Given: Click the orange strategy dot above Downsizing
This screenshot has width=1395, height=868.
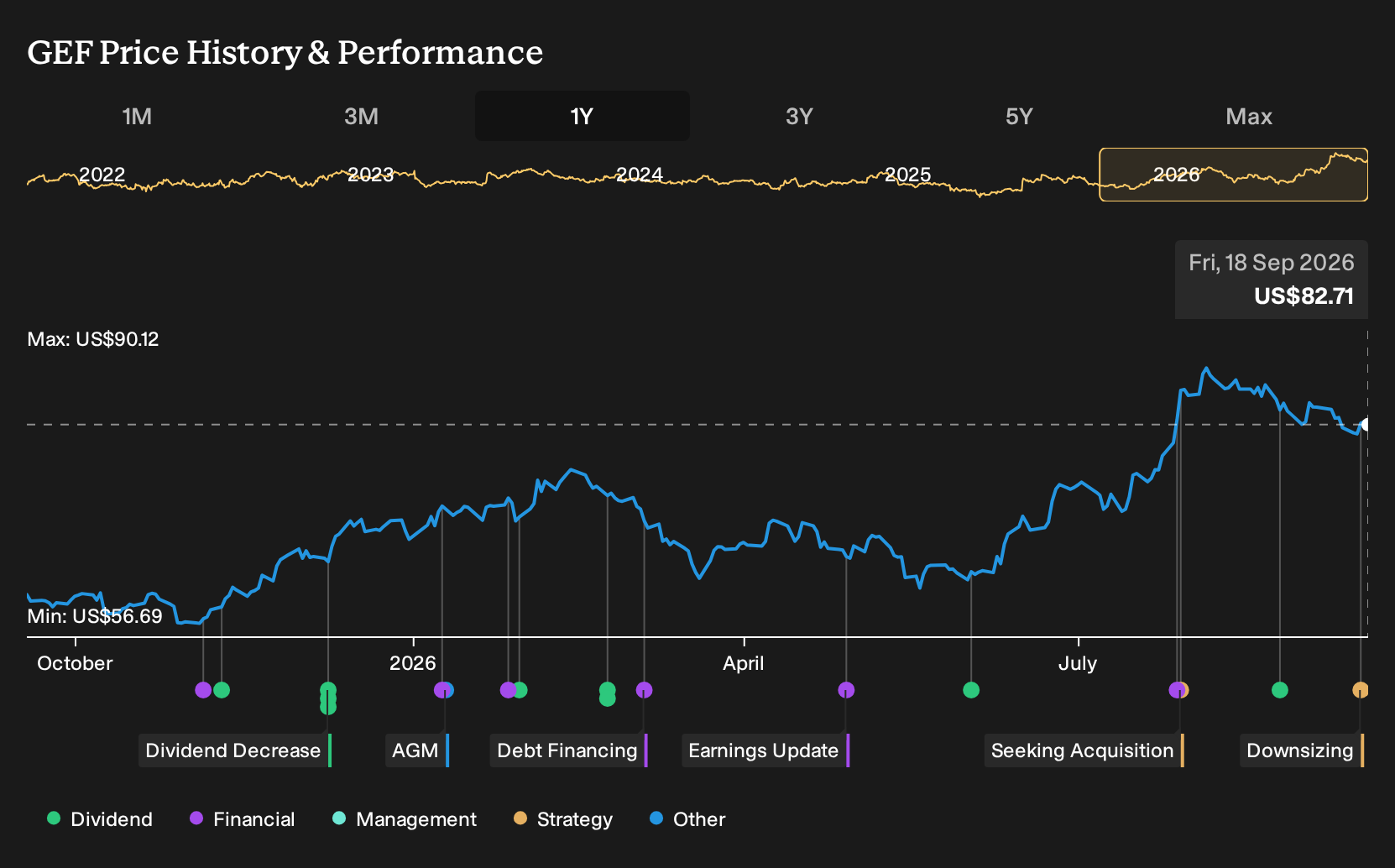Looking at the screenshot, I should click(x=1361, y=690).
